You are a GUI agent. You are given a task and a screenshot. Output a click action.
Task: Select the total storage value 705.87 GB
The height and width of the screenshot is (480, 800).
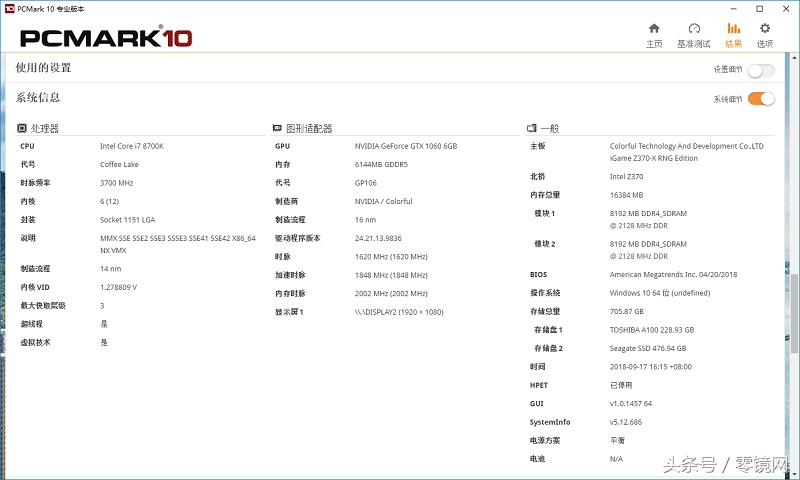tap(627, 311)
